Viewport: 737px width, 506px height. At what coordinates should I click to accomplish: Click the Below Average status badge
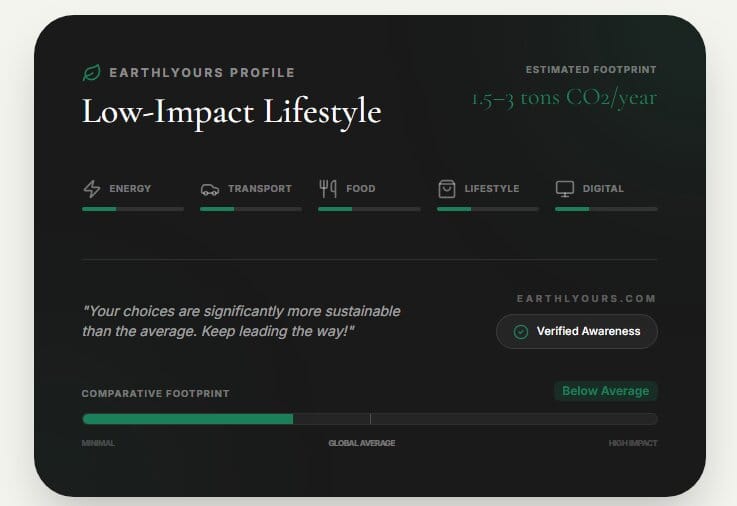pos(605,391)
